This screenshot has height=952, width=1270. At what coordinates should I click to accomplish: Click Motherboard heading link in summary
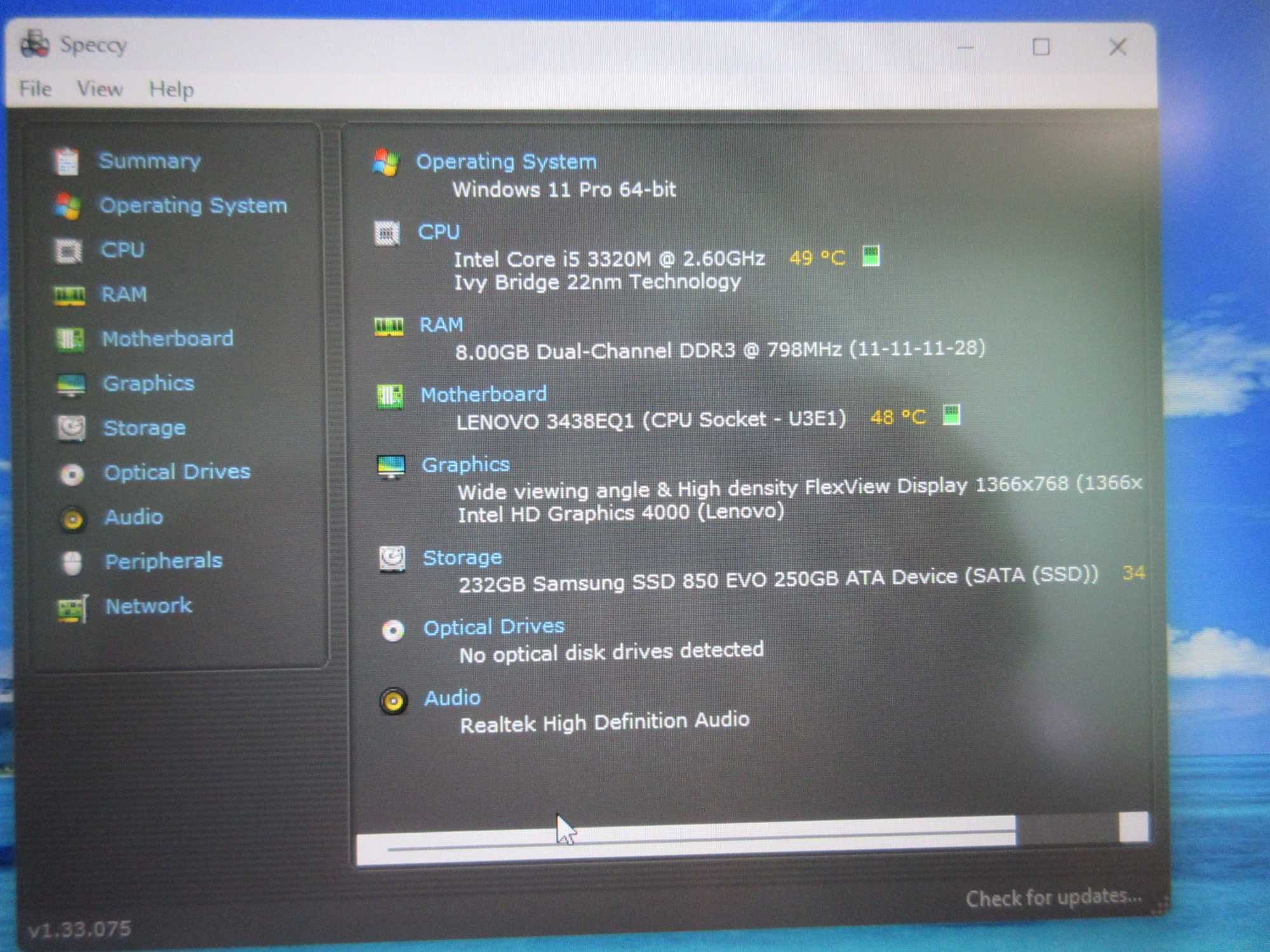pos(484,394)
